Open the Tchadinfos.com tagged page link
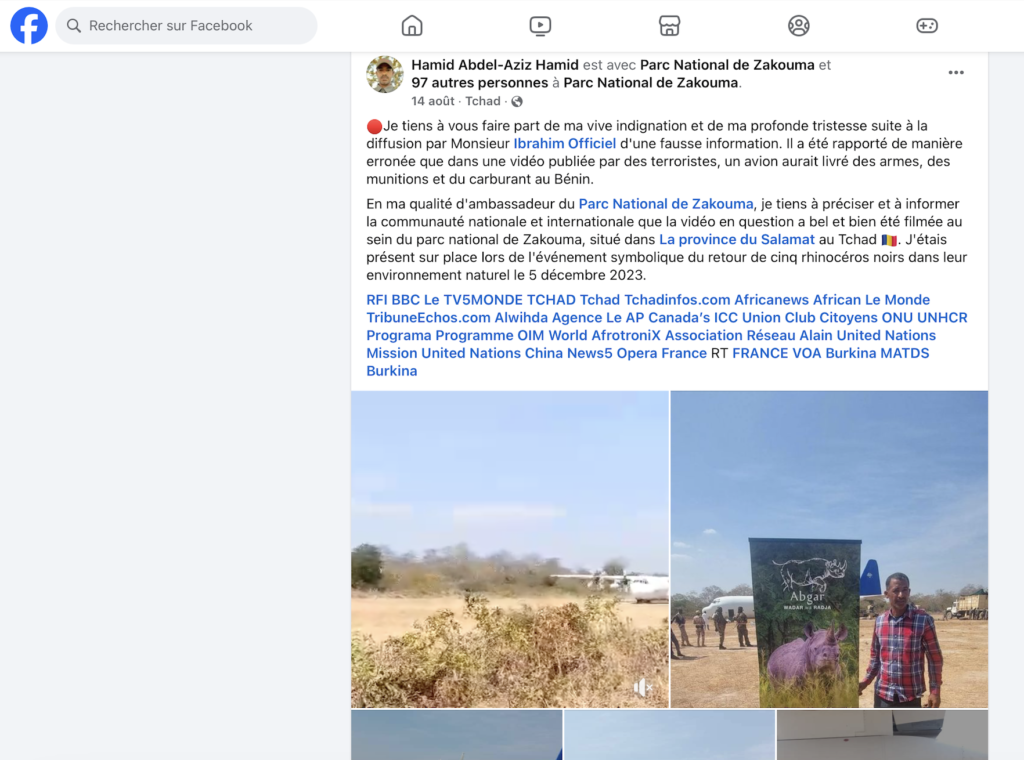The height and width of the screenshot is (760, 1024). [x=677, y=300]
